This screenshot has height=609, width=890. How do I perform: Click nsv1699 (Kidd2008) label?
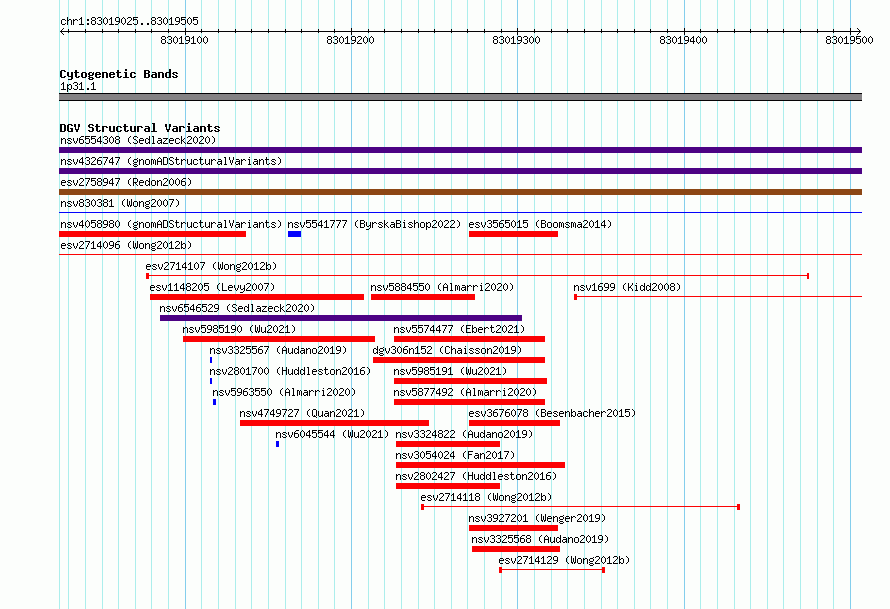(627, 287)
